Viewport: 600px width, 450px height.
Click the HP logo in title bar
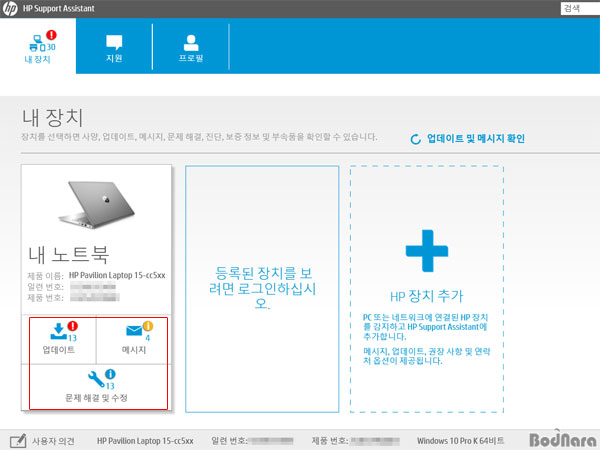10,8
